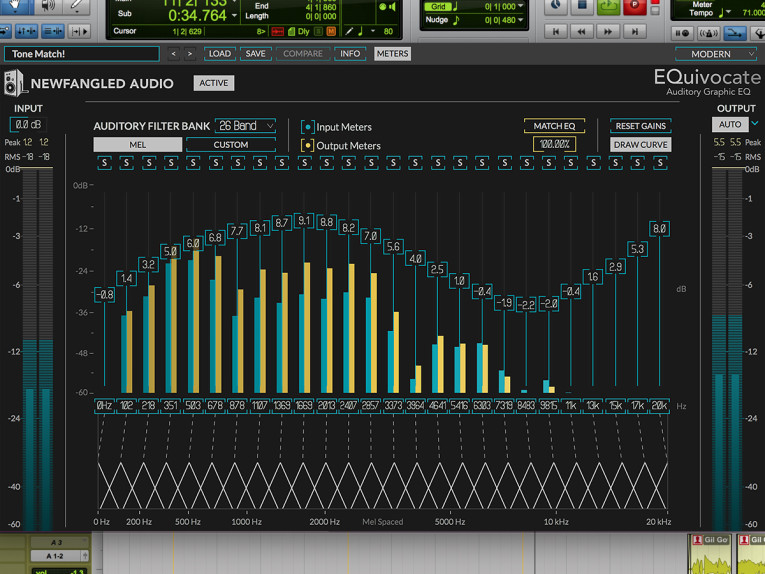Select the Pencil tool
The image size is (765, 574).
click(x=77, y=6)
